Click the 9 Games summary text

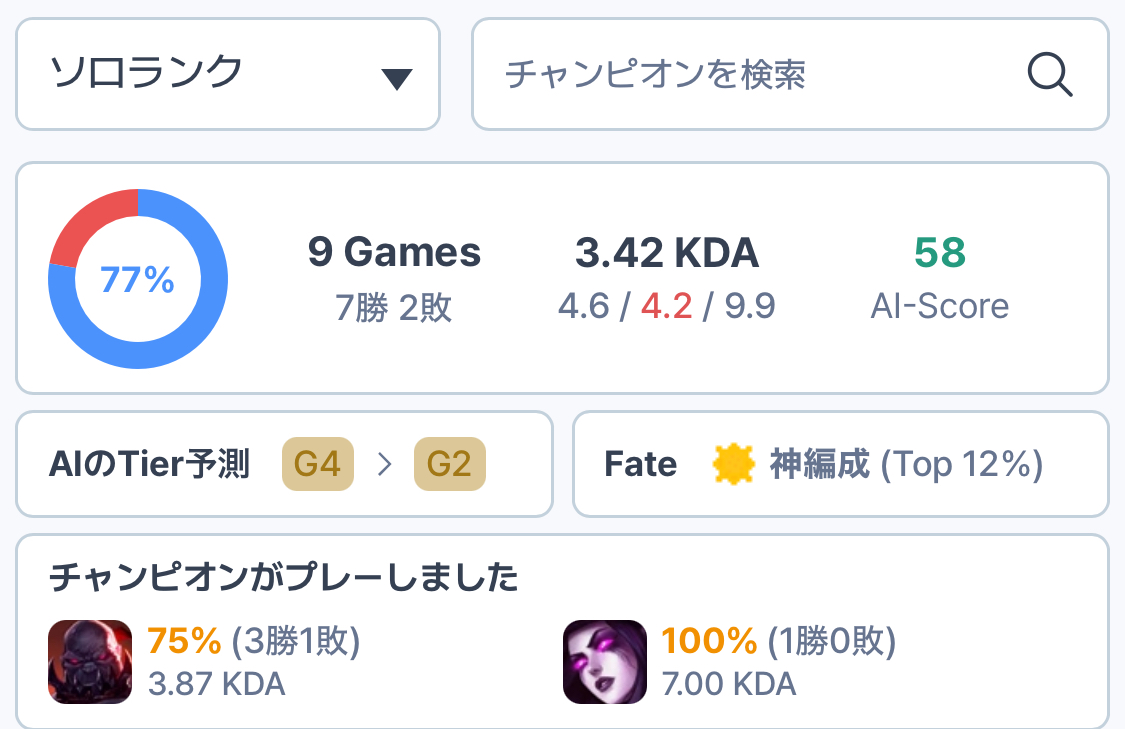pos(394,254)
